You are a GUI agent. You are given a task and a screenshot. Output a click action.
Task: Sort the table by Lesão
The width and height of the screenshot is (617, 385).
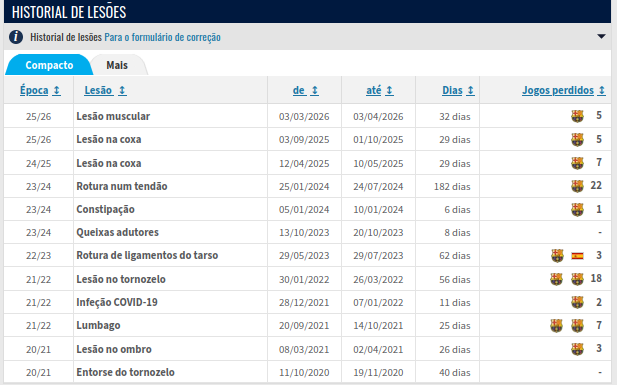(105, 90)
